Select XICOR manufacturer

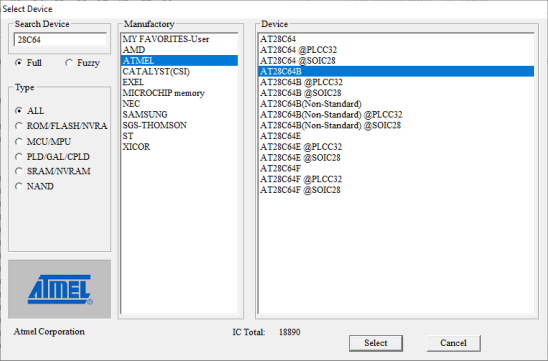180,147
